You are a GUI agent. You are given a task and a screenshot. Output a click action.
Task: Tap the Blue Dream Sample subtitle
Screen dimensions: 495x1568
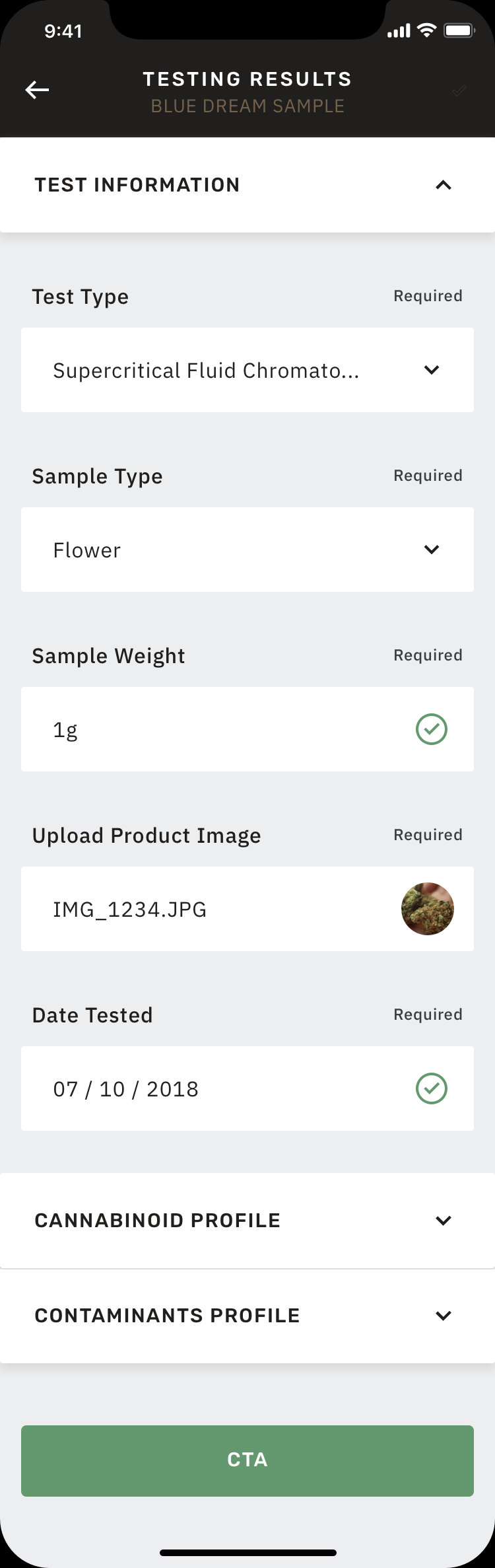pyautogui.click(x=247, y=106)
